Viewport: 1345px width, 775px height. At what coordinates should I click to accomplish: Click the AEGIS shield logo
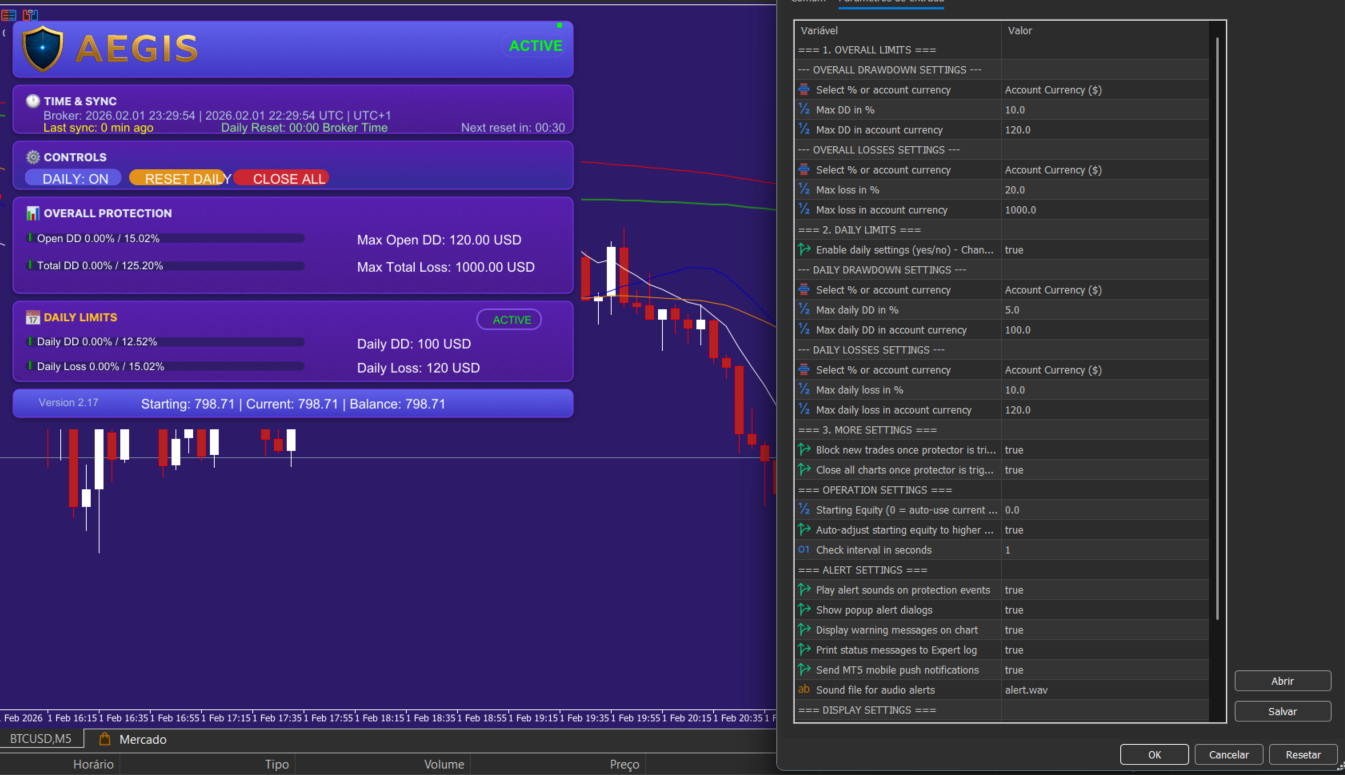pos(43,48)
